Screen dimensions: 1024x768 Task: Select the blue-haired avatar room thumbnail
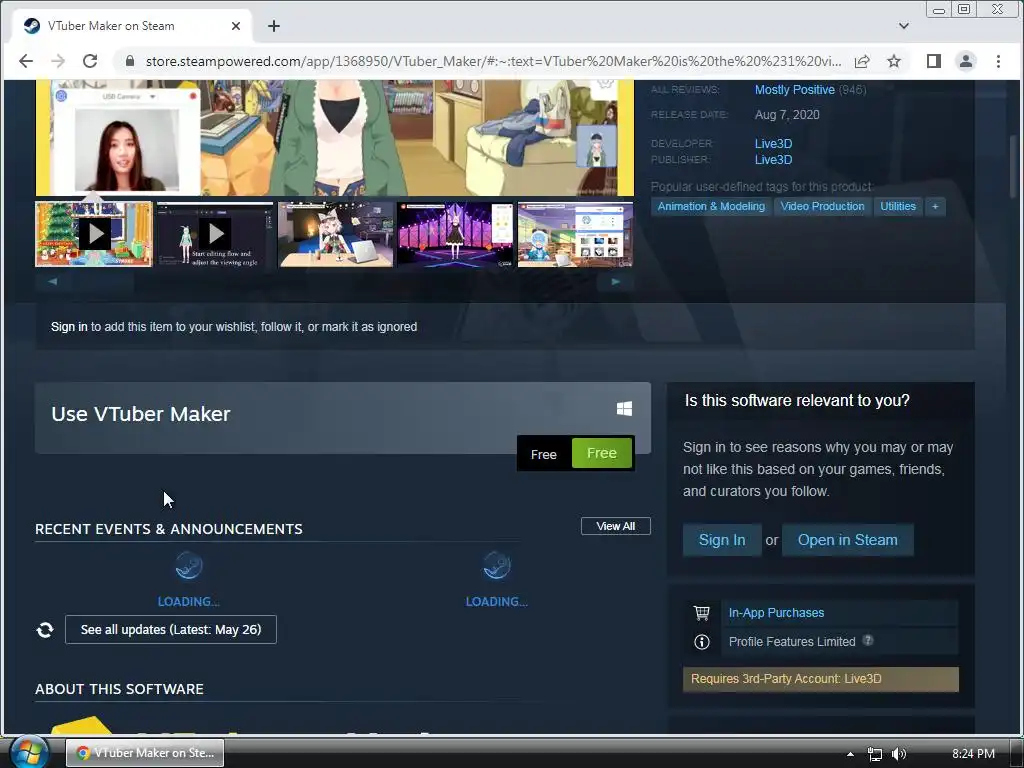click(x=575, y=234)
